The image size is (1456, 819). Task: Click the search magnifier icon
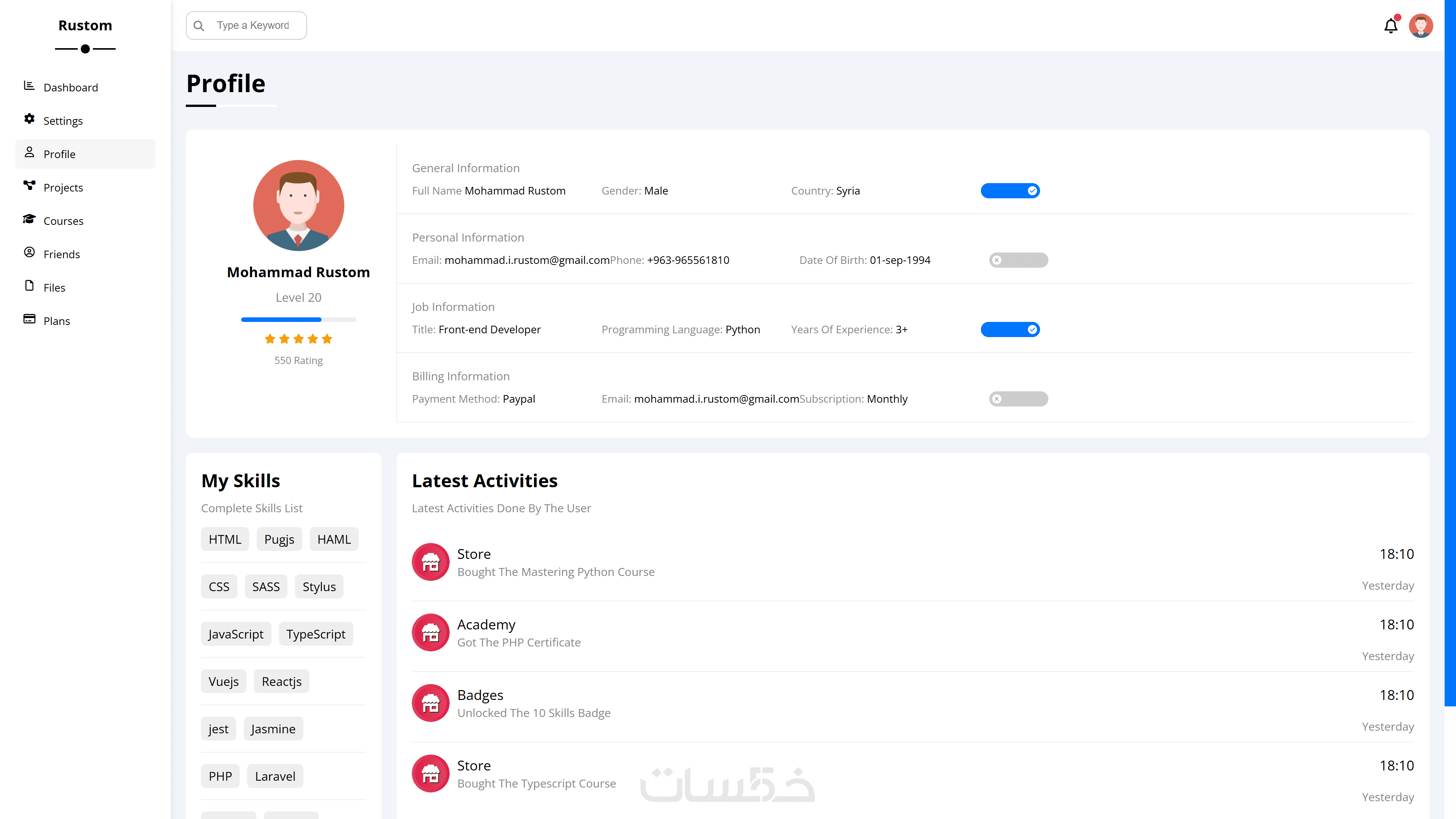tap(199, 26)
